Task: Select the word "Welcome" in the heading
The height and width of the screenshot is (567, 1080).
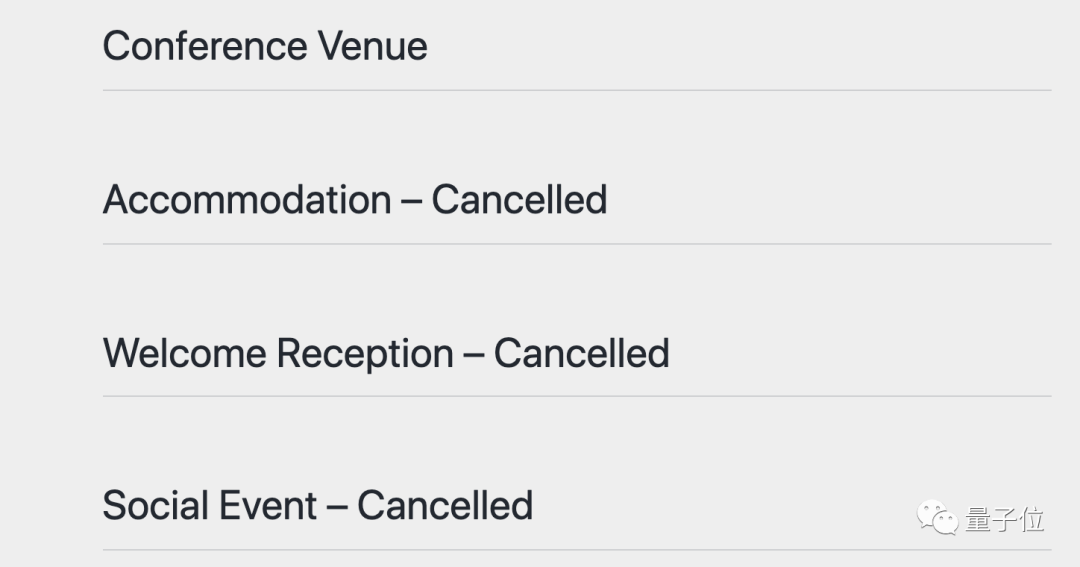Action: pos(183,353)
